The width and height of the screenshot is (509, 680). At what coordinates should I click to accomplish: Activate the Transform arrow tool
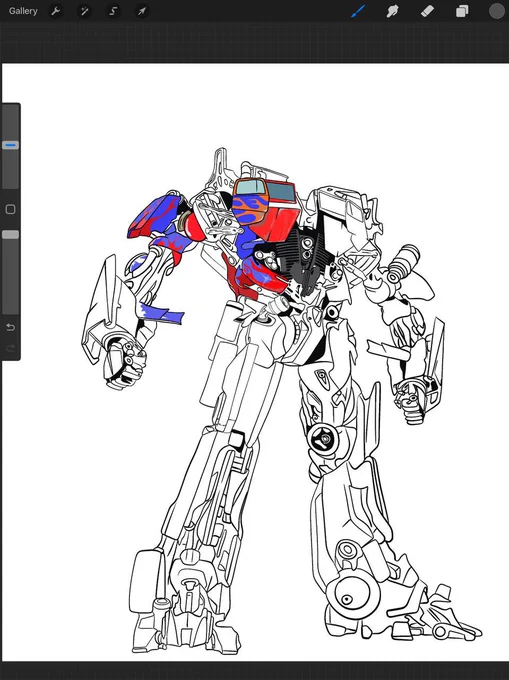click(x=142, y=11)
